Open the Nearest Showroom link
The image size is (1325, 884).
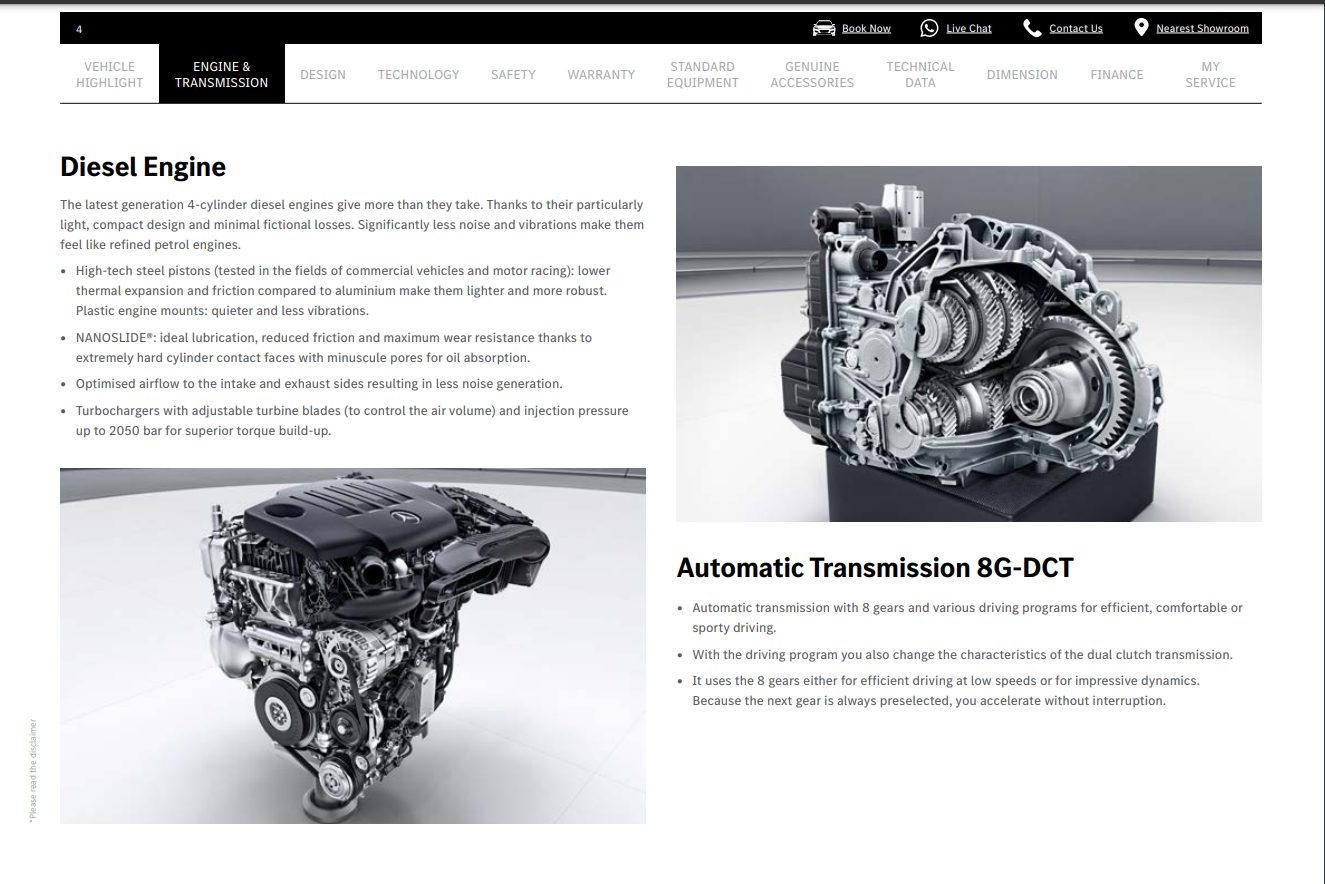point(1202,29)
